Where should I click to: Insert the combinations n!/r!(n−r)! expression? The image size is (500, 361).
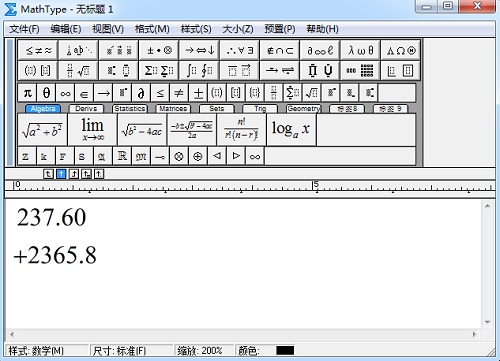[x=241, y=130]
